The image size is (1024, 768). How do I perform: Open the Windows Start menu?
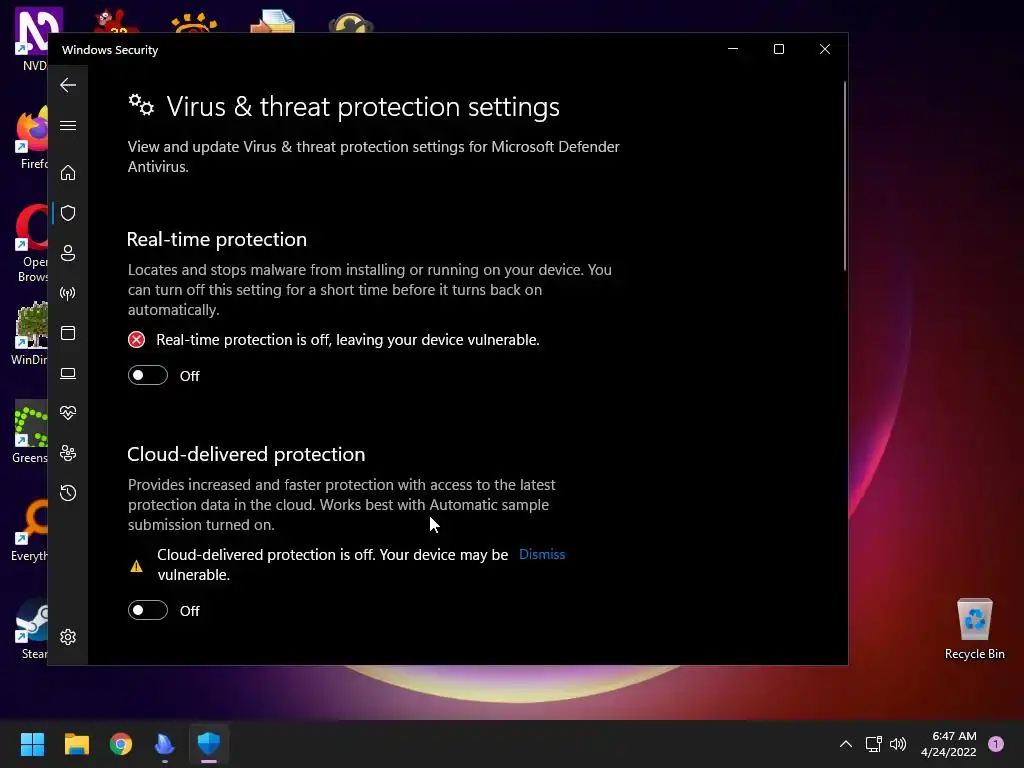(x=32, y=744)
